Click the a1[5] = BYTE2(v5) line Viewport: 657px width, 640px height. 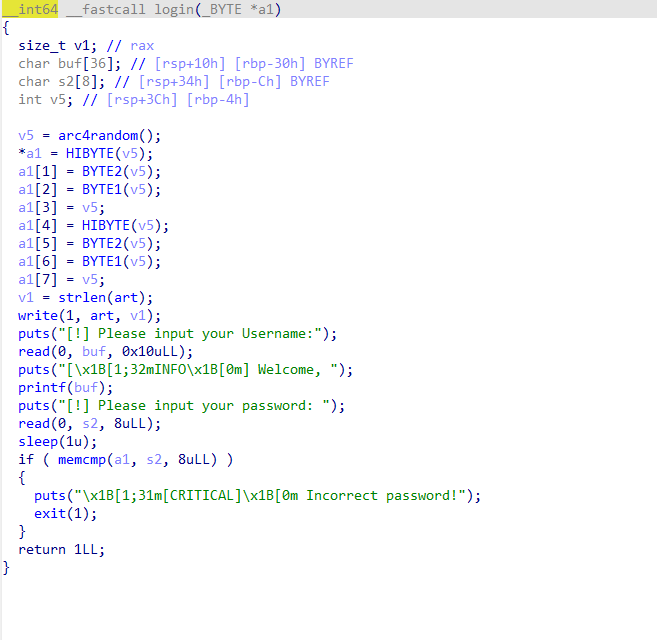(89, 244)
